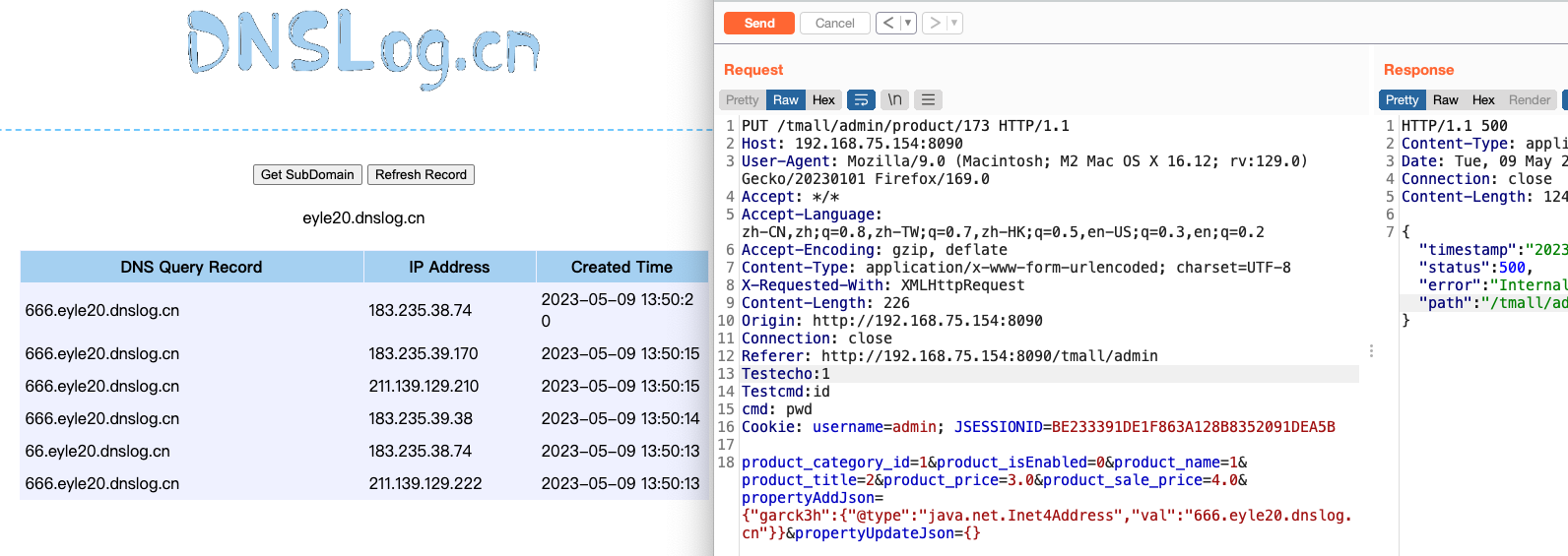Select the Pretty tab in Response panel
The height and width of the screenshot is (556, 1568).
1403,99
